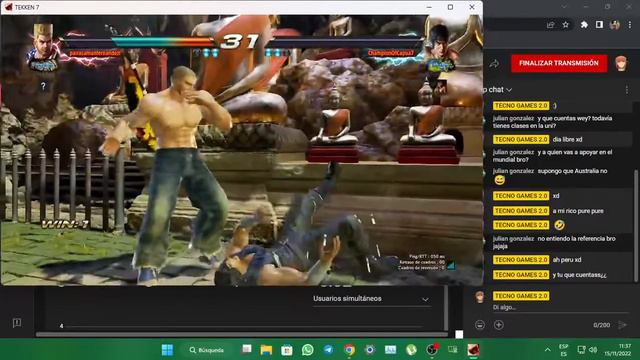Image resolution: width=640 pixels, height=360 pixels.
Task: Click the ESP language indicator in tray
Action: tap(563, 350)
